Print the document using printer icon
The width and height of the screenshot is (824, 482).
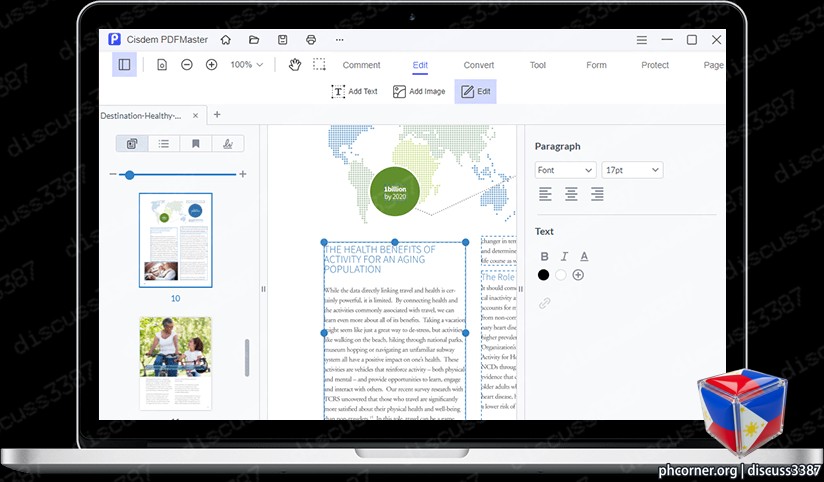(311, 39)
